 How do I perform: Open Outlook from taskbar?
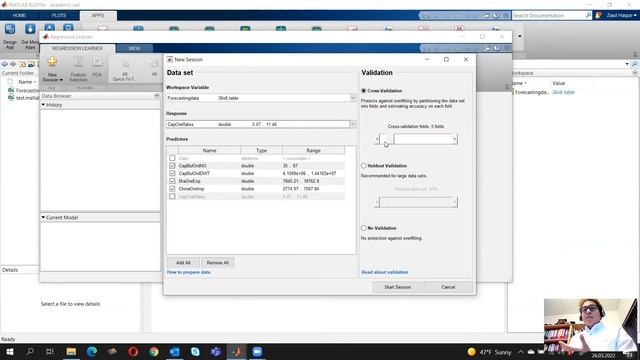pos(175,351)
